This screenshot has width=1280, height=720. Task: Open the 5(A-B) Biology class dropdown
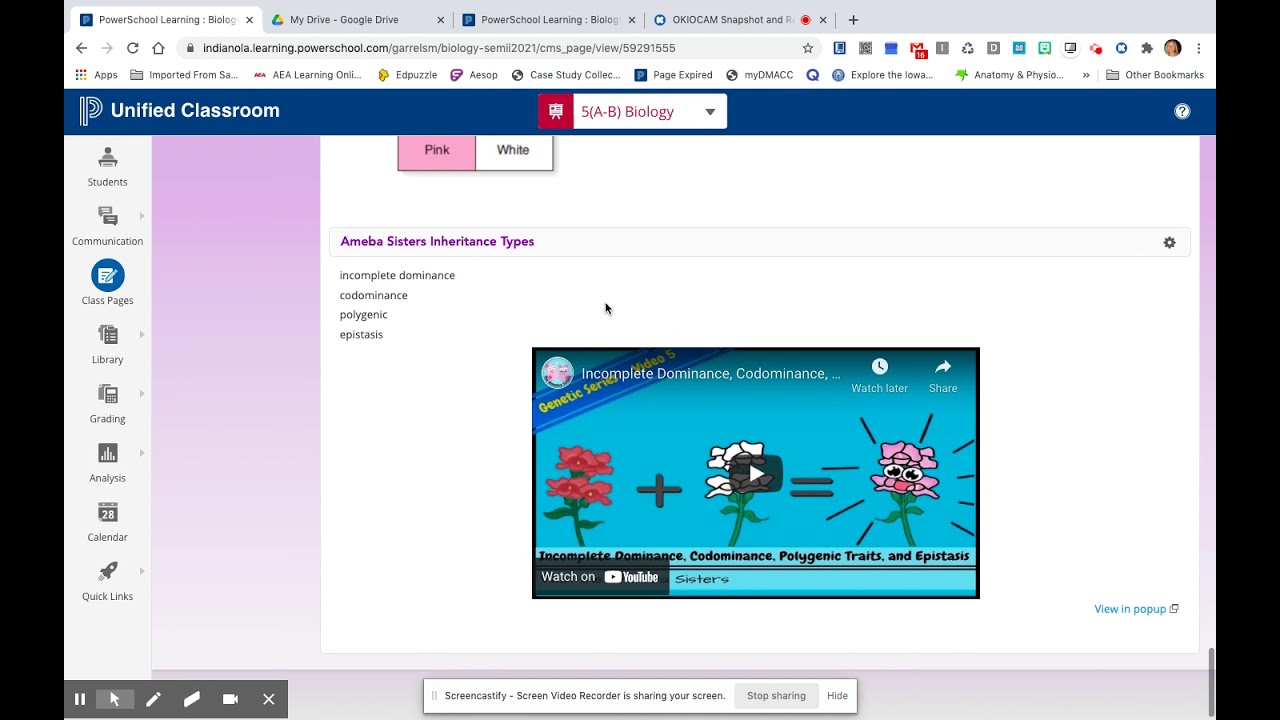pos(633,111)
